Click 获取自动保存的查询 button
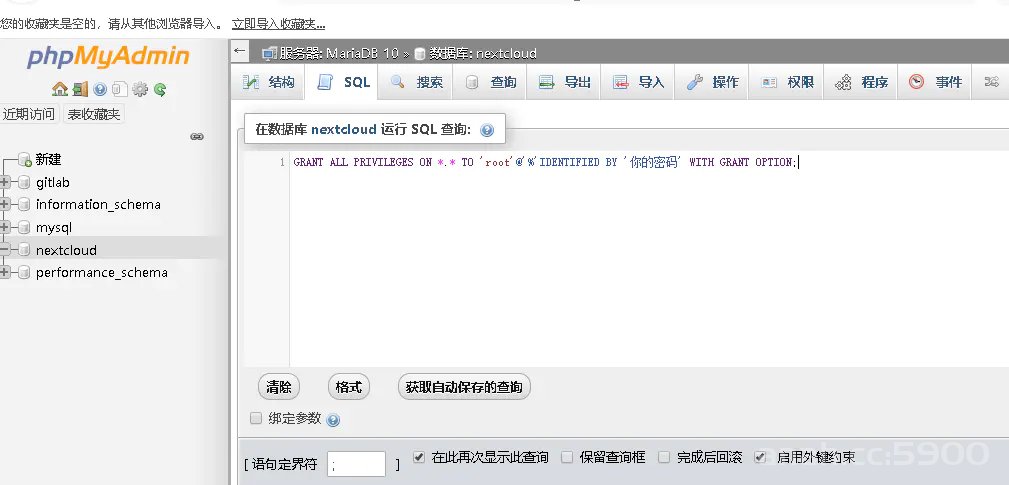 tap(464, 387)
